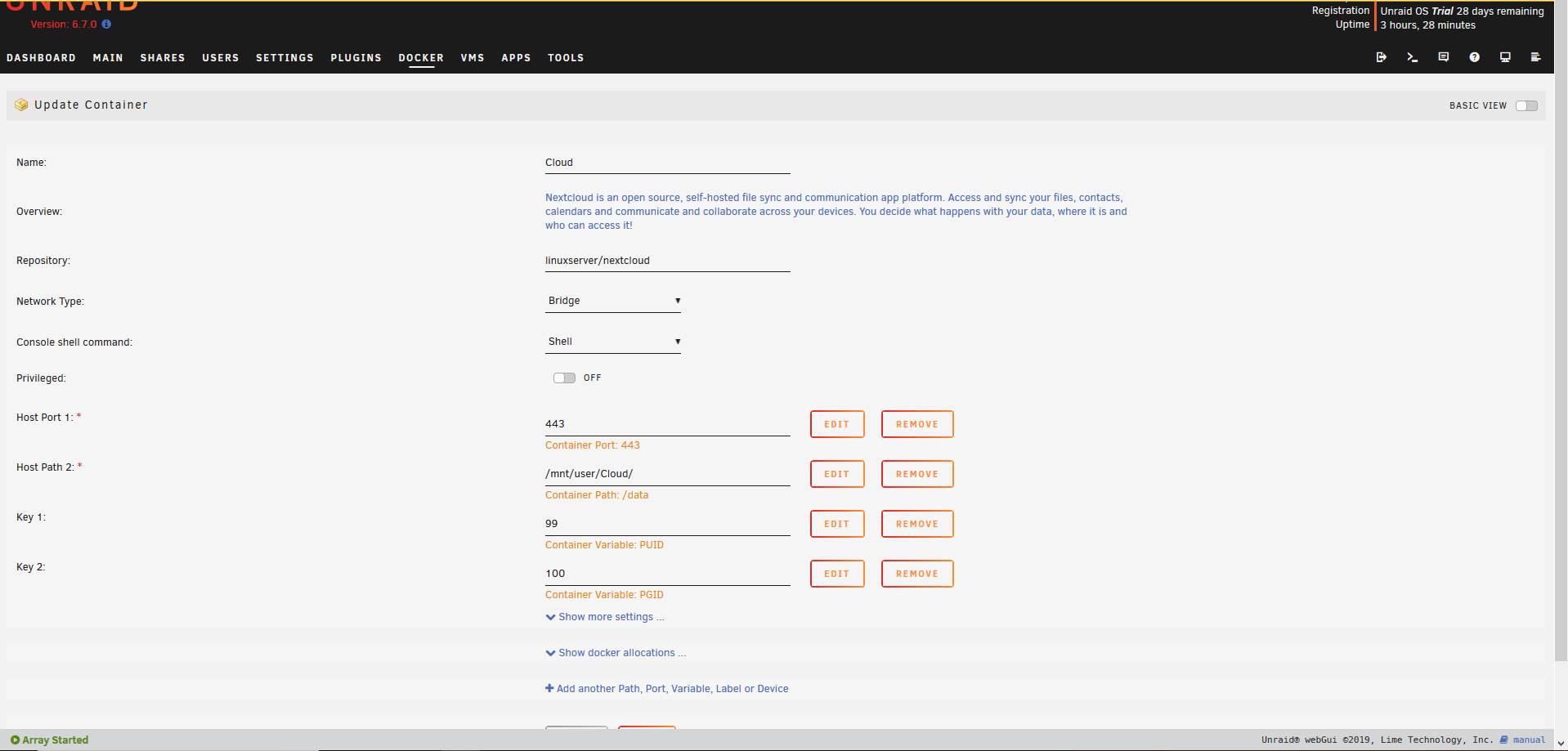Open the Console shell command dropdown

click(x=613, y=342)
